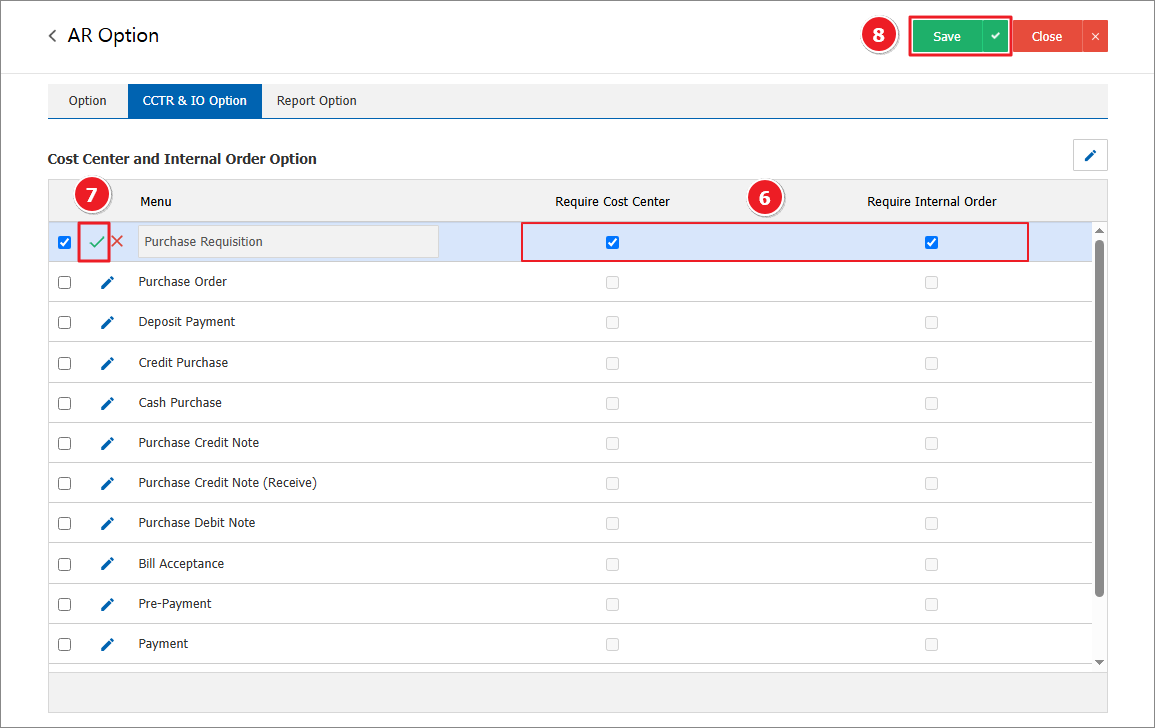Open the Report Option tab
Image resolution: width=1155 pixels, height=728 pixels.
(316, 101)
